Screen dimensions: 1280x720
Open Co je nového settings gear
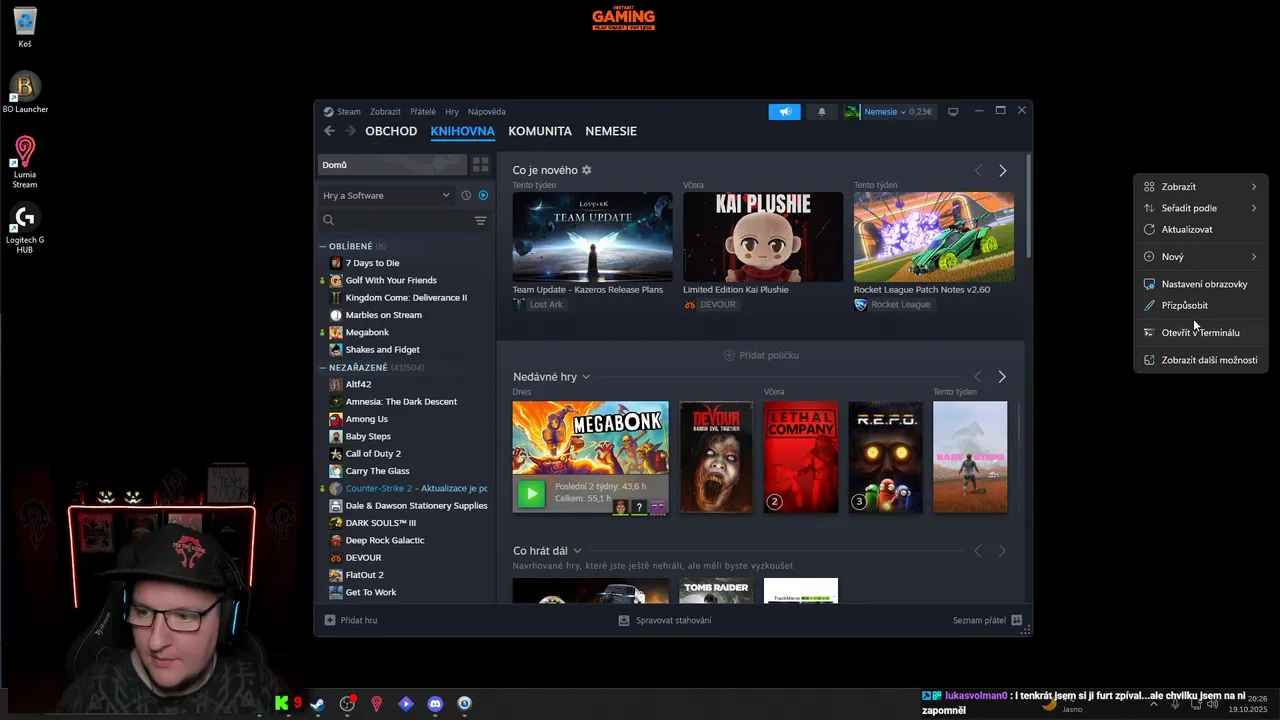[x=587, y=170]
